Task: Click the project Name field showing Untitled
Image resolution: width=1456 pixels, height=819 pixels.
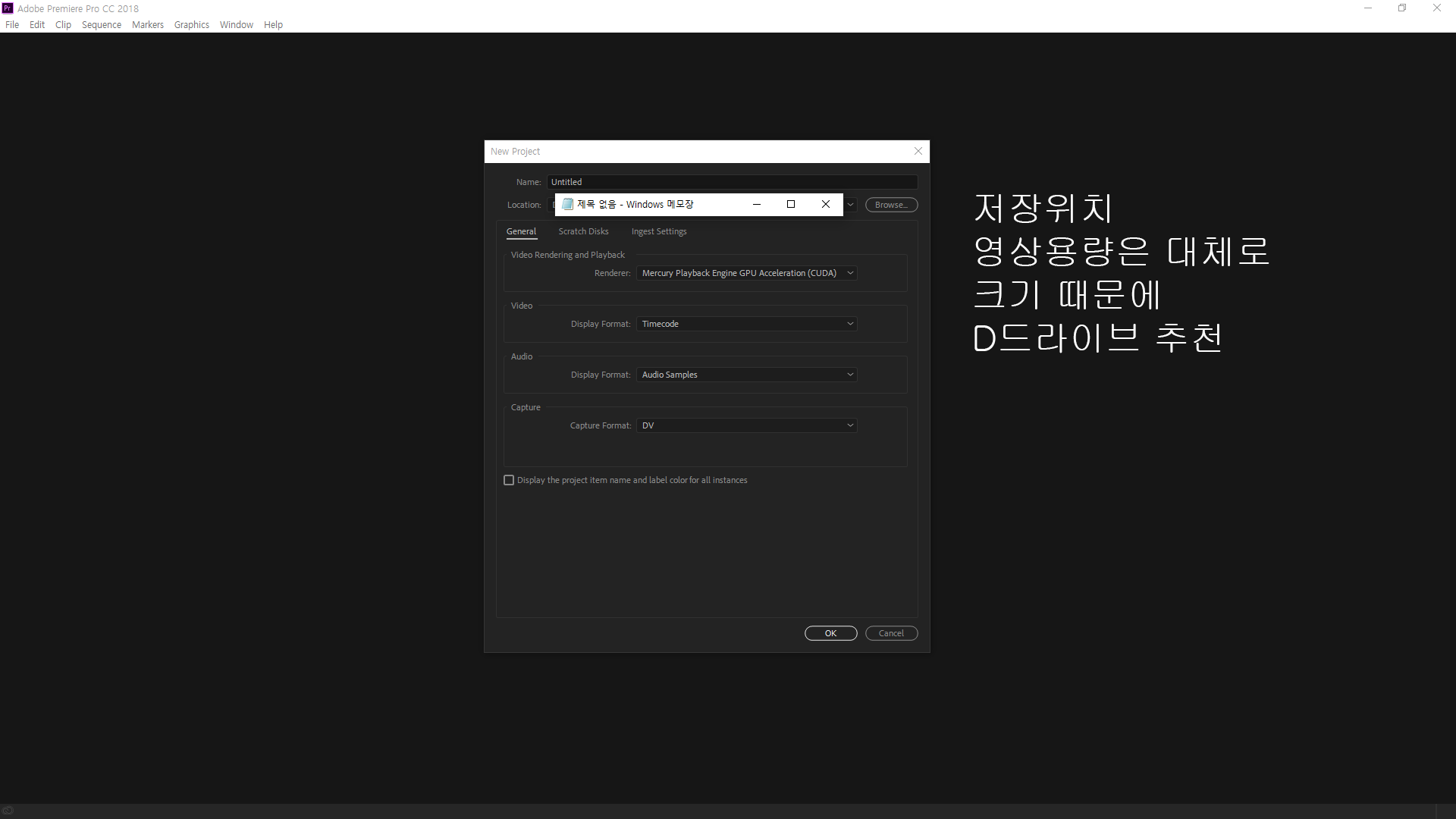Action: 731,182
